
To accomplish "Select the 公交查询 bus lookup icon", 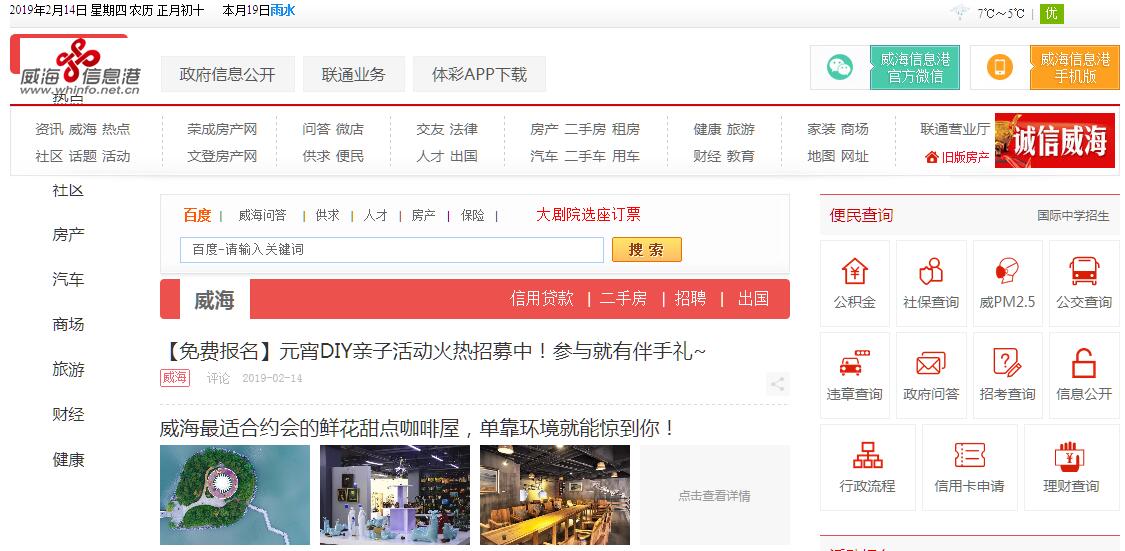I will point(1084,272).
